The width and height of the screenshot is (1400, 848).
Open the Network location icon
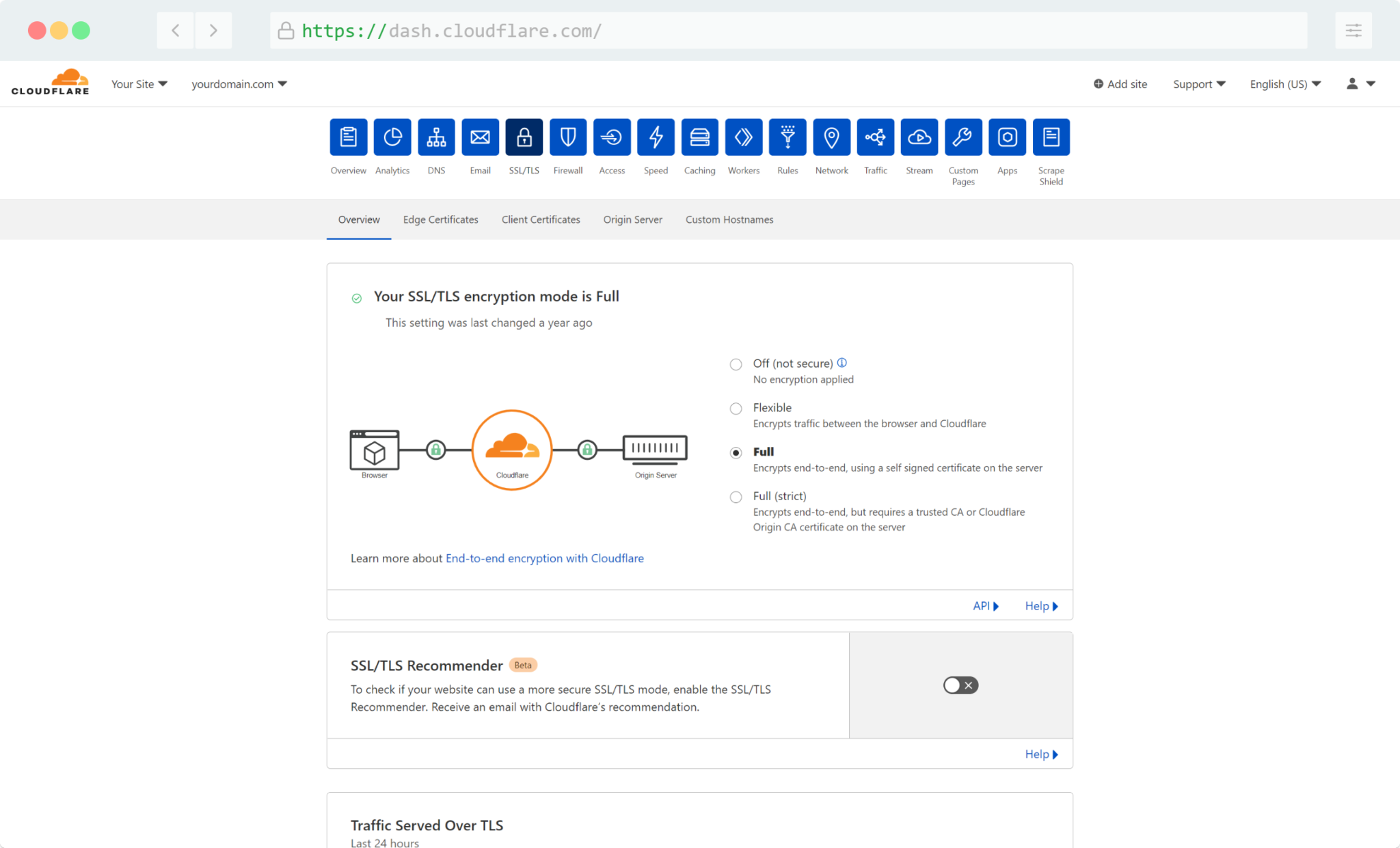point(831,137)
